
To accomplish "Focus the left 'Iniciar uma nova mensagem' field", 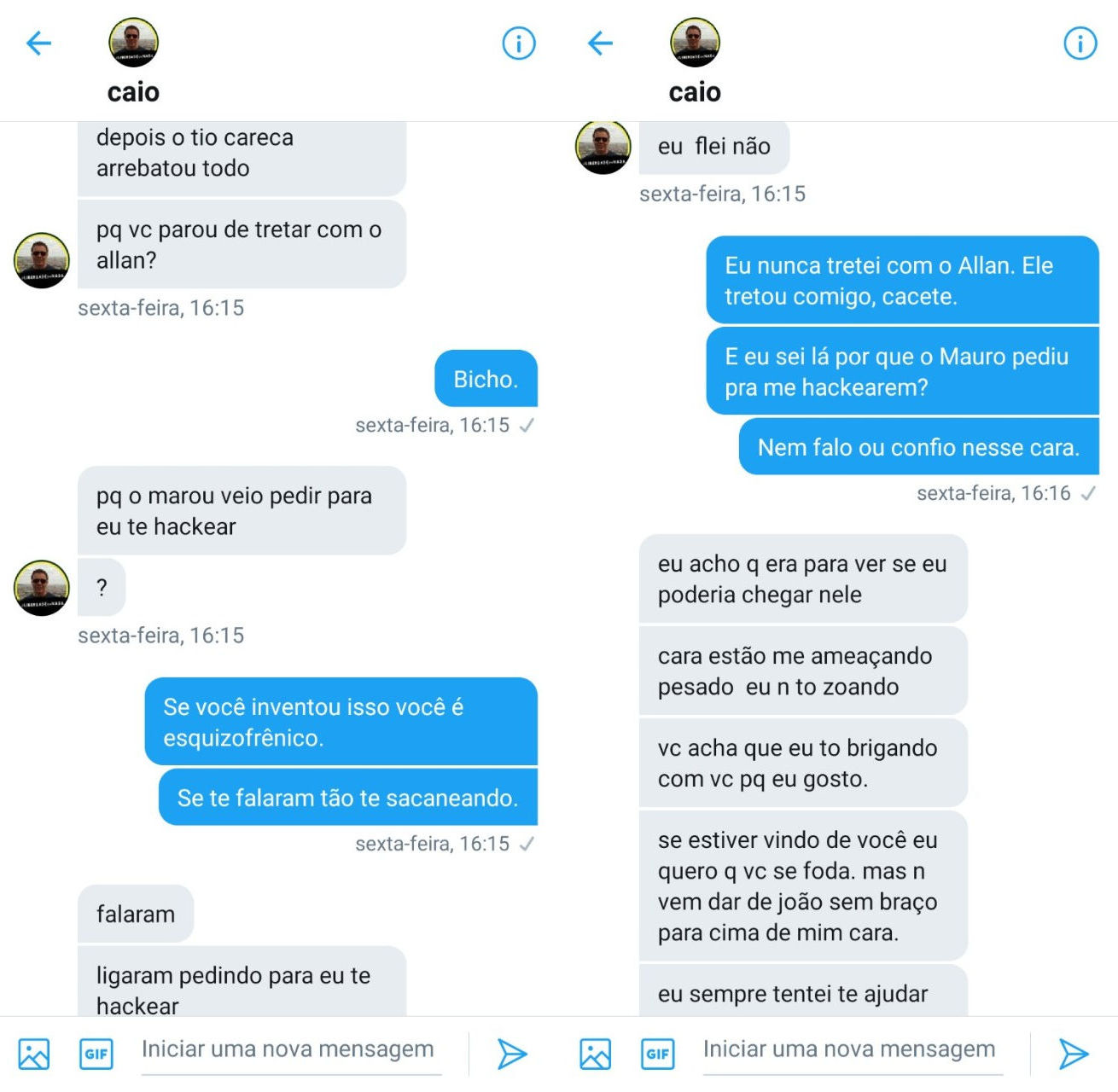I will 291,1051.
